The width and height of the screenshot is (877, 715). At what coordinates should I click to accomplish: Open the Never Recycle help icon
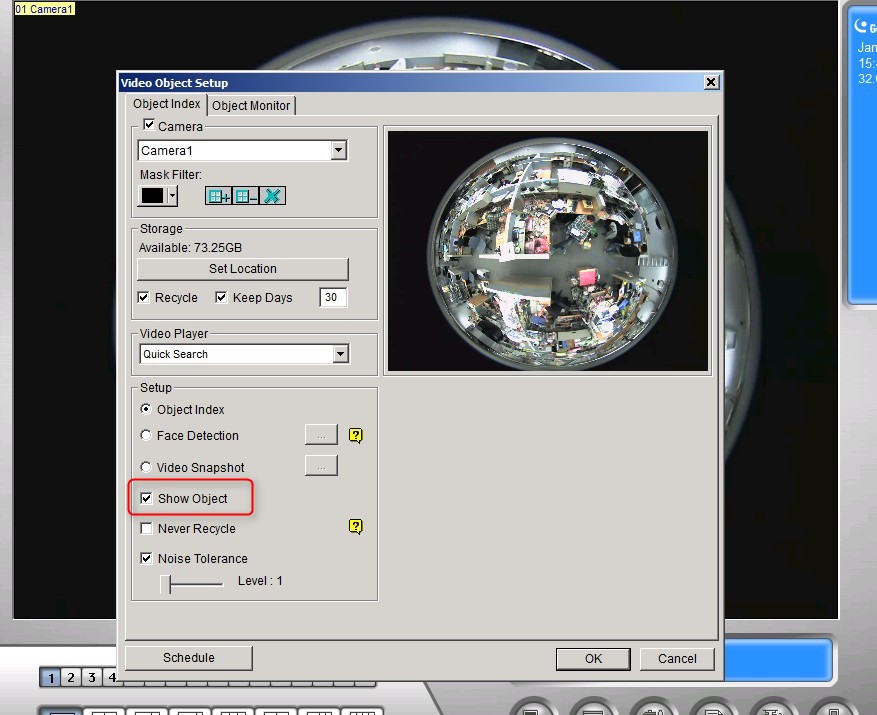[x=356, y=526]
